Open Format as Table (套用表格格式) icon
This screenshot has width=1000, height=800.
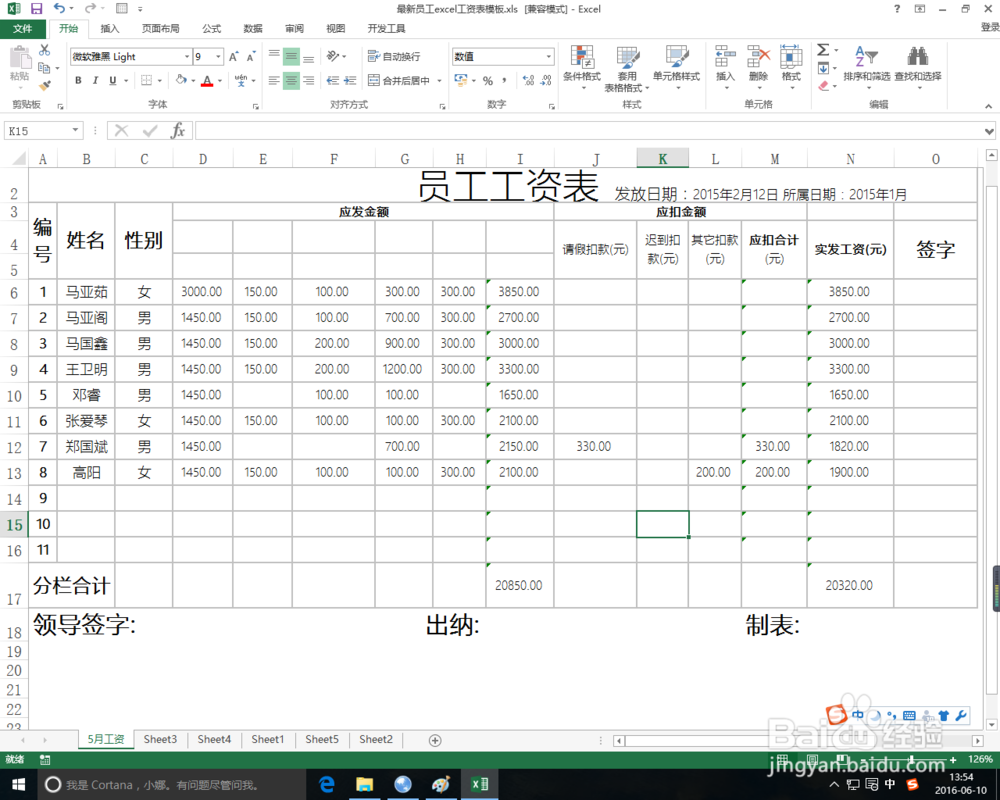628,57
